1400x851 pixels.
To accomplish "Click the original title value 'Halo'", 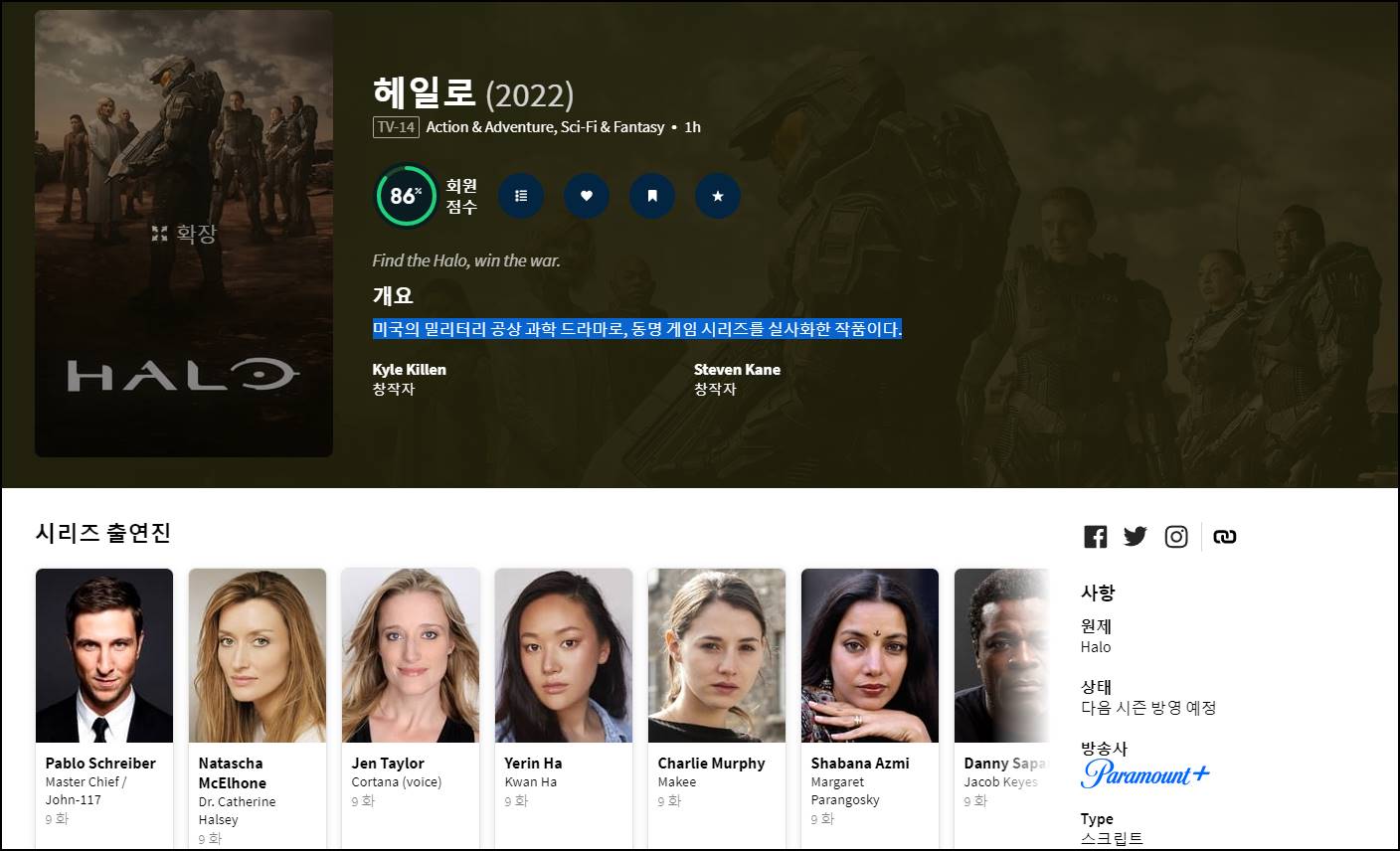I will (1096, 646).
